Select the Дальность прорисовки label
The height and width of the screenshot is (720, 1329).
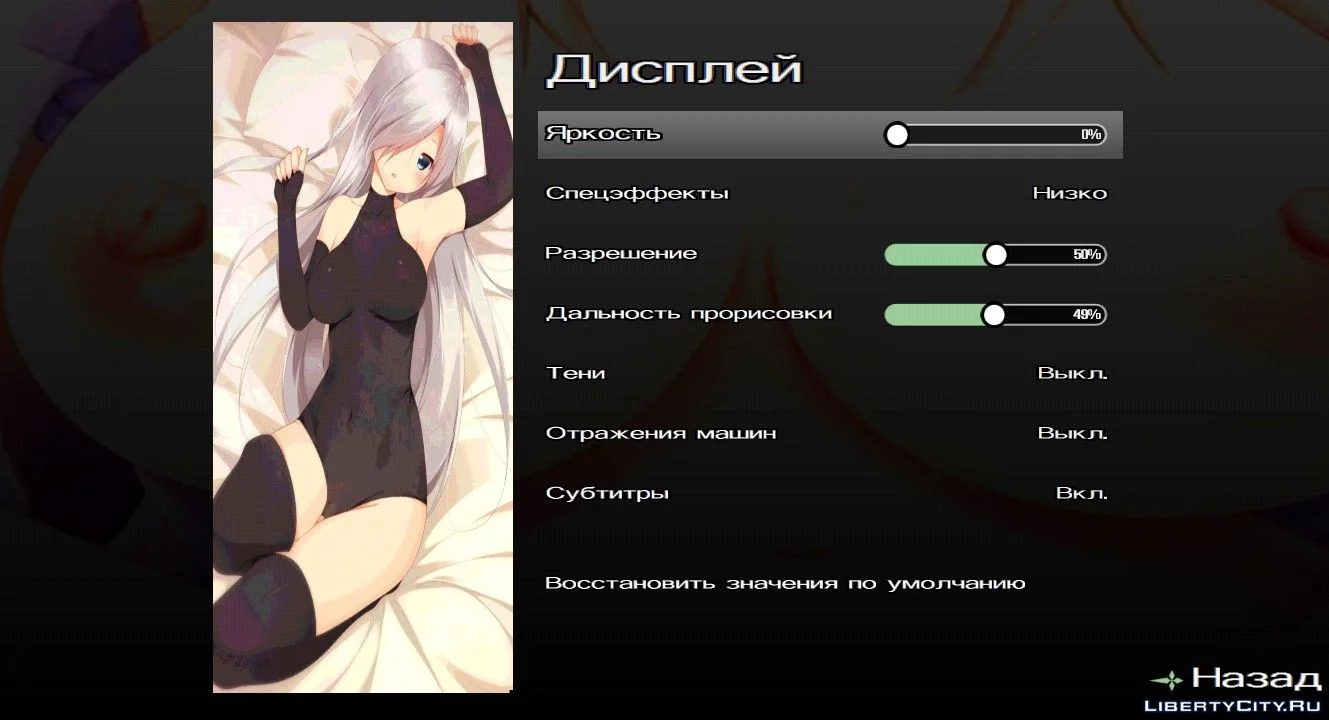click(x=689, y=314)
